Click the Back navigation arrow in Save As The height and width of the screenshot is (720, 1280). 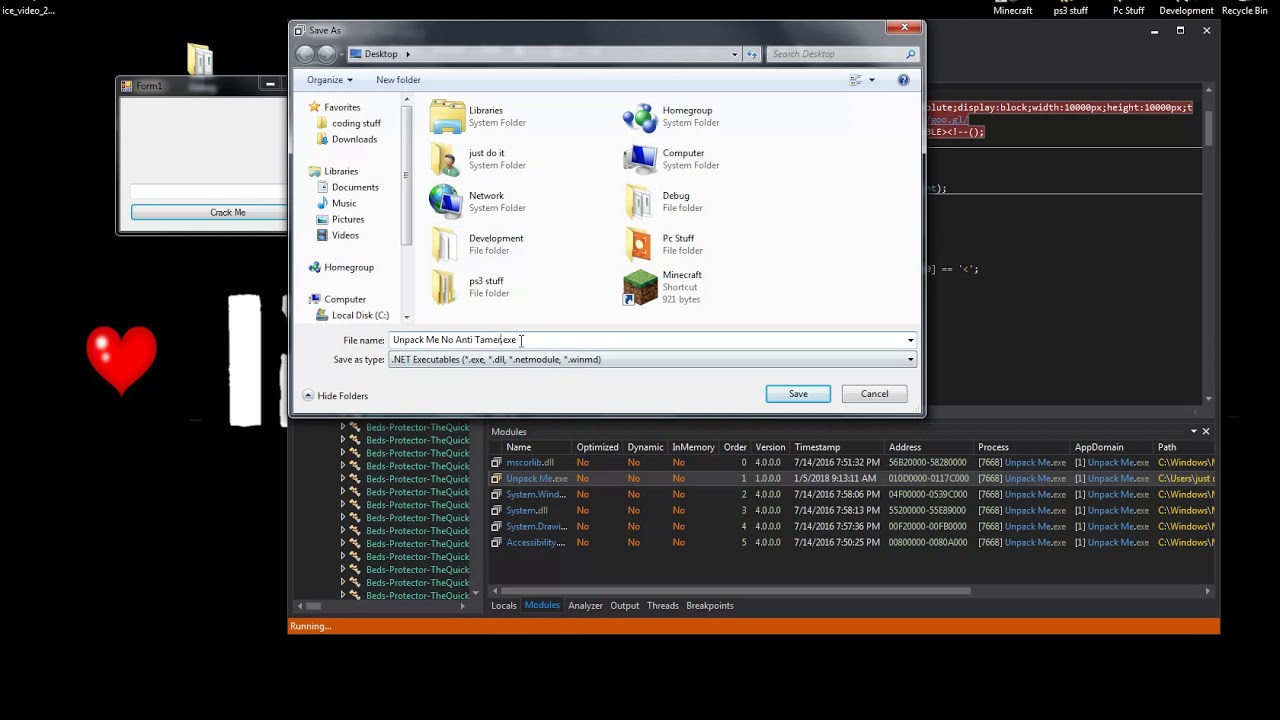(305, 54)
